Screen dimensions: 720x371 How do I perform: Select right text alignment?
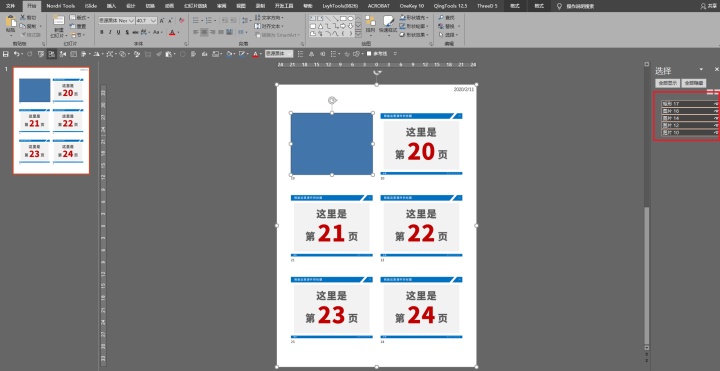213,33
